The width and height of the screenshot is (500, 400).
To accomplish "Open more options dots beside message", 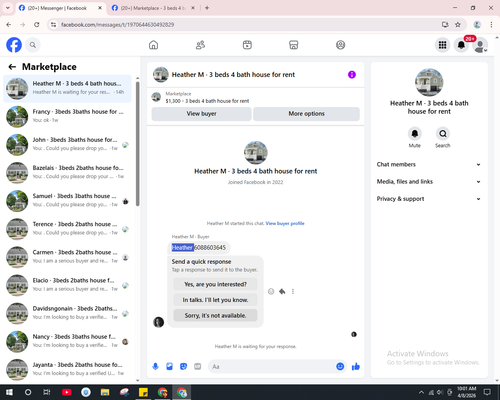I will click(x=293, y=292).
